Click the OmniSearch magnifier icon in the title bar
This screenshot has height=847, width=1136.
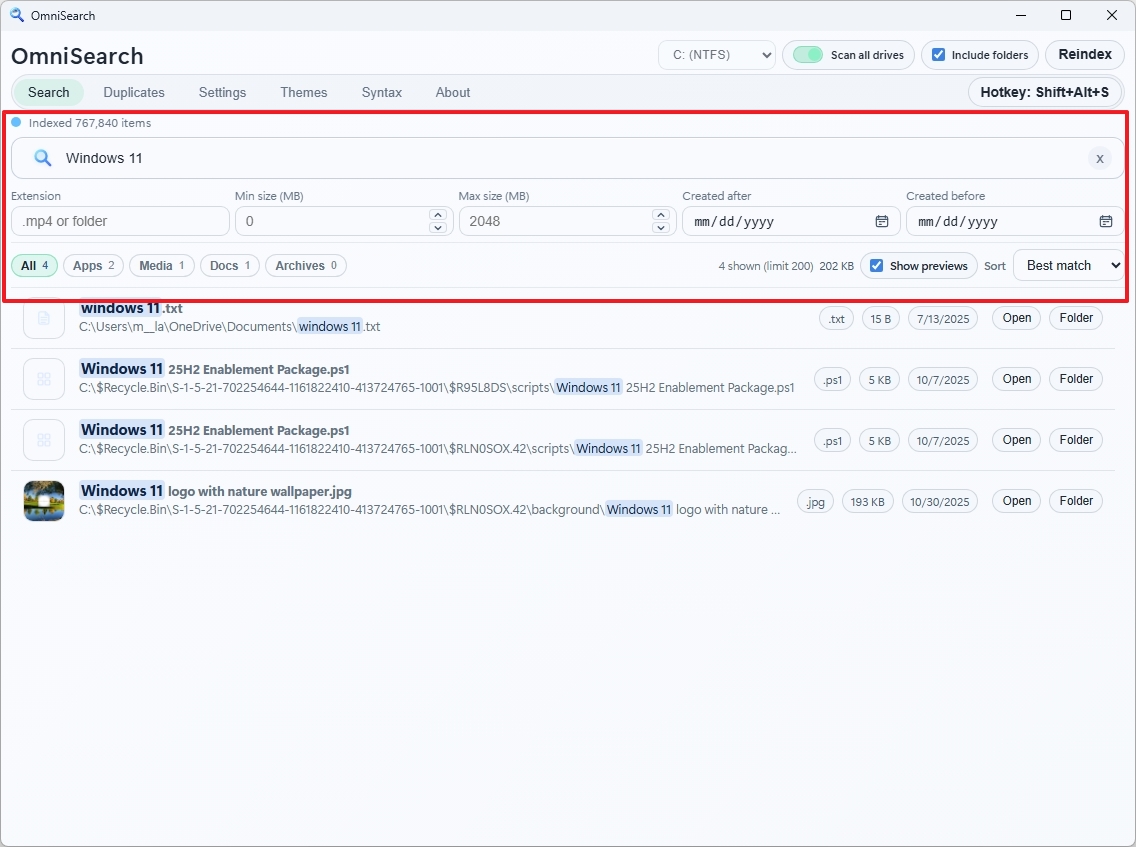(x=16, y=15)
